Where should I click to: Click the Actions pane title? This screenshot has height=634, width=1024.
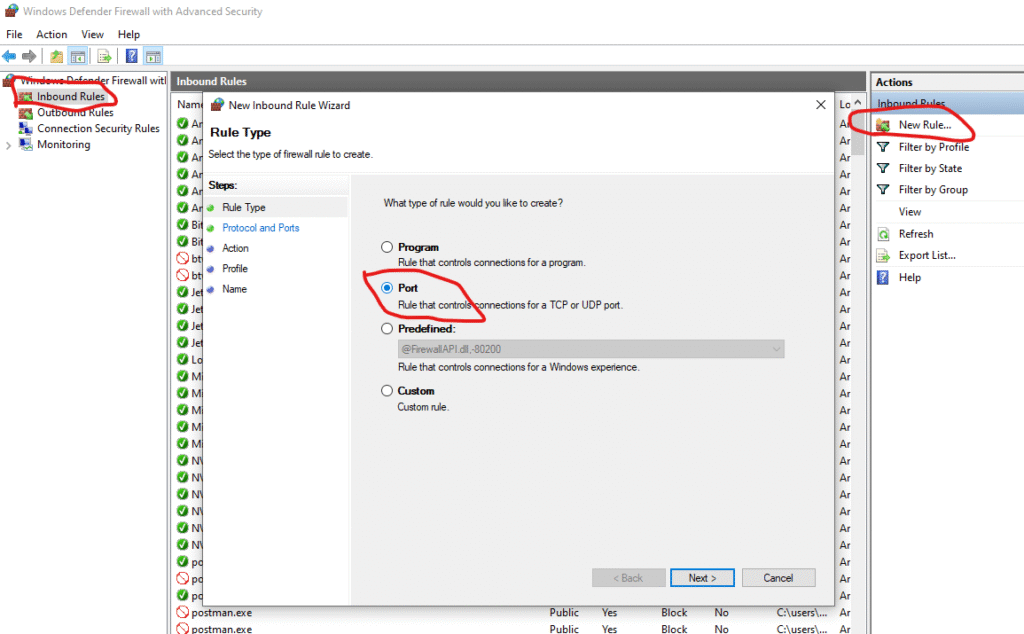(x=893, y=82)
